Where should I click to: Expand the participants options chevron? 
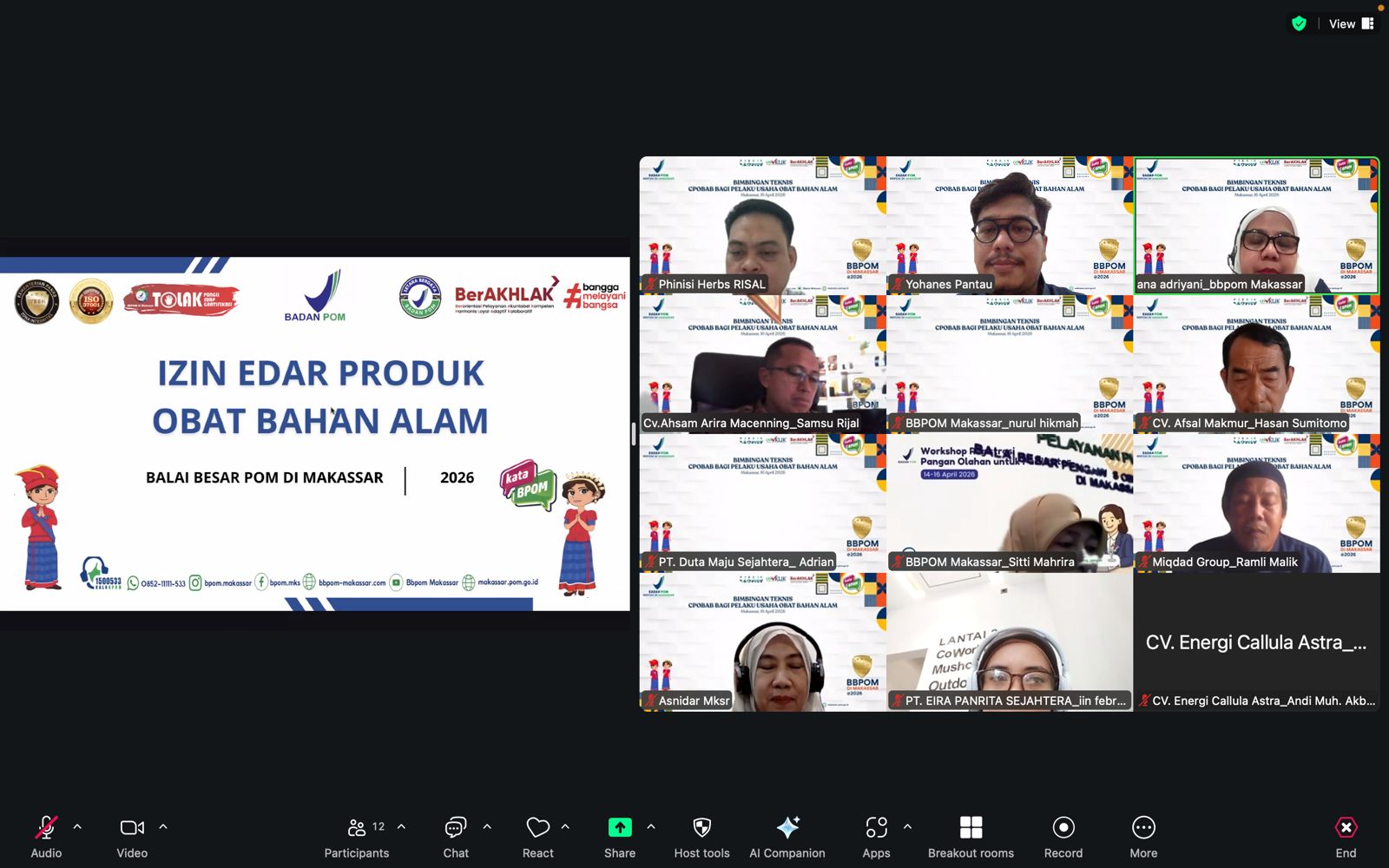click(x=401, y=827)
